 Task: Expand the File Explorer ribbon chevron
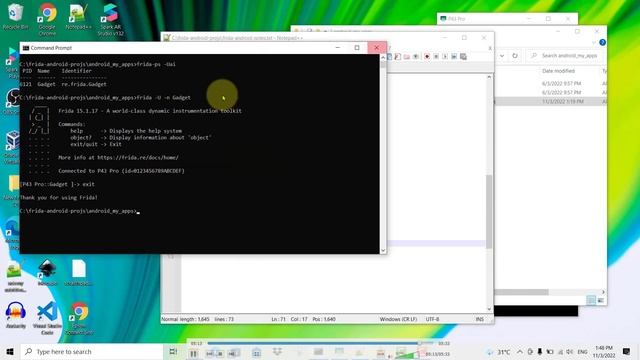(594, 42)
